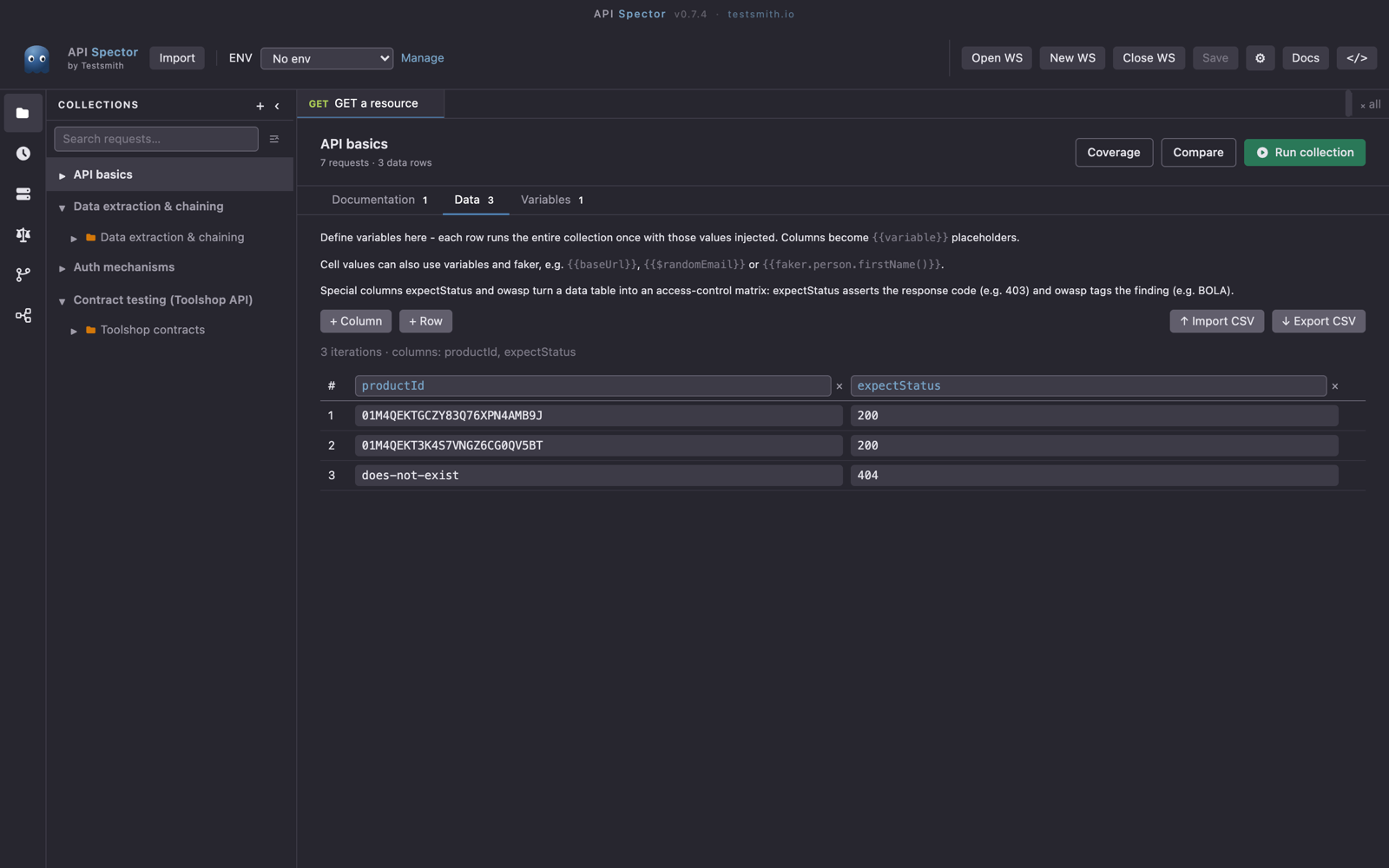The width and height of the screenshot is (1389, 868).
Task: Remove the productId column
Action: tap(839, 386)
